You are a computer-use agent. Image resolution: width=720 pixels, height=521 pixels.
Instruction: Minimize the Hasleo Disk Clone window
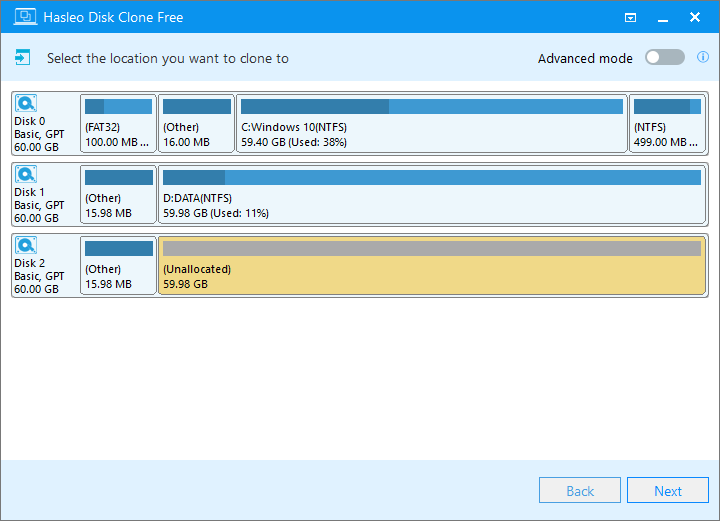tap(663, 18)
